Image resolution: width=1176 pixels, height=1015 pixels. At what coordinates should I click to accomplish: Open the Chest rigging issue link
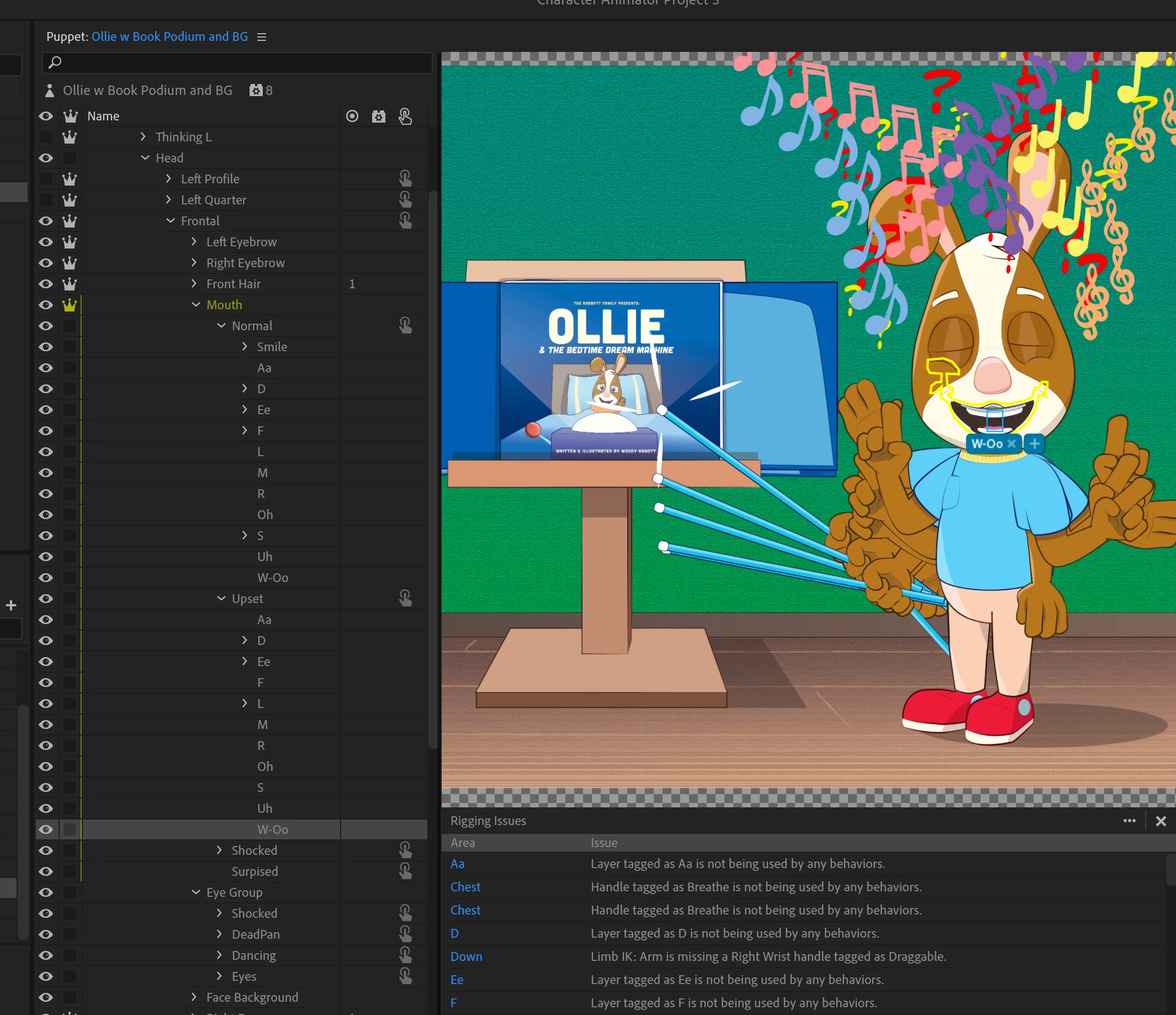(x=465, y=887)
